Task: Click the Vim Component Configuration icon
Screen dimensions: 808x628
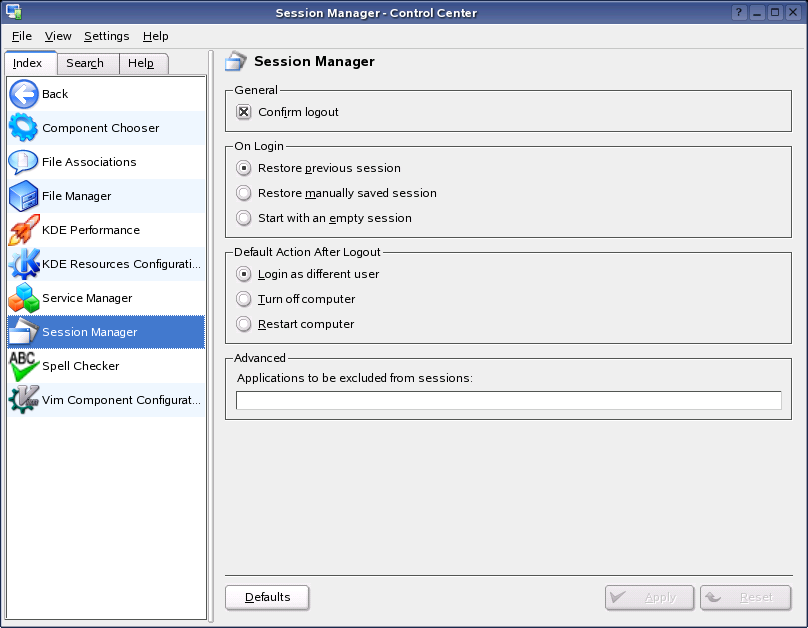Action: 24,400
